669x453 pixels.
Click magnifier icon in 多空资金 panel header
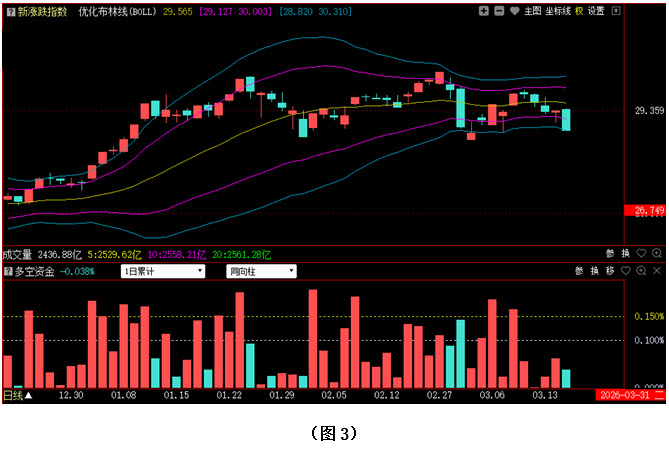coord(640,271)
